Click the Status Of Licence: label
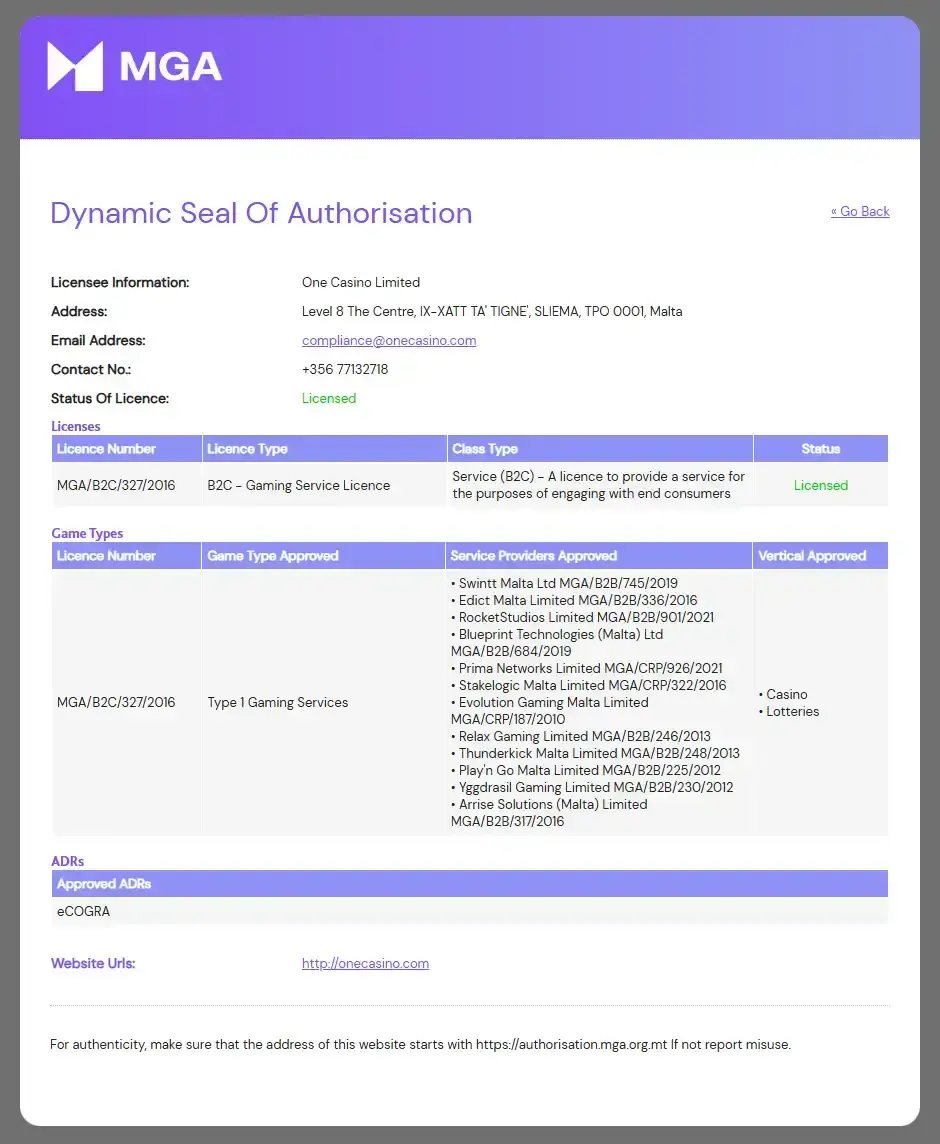Viewport: 940px width, 1144px height. [x=109, y=398]
